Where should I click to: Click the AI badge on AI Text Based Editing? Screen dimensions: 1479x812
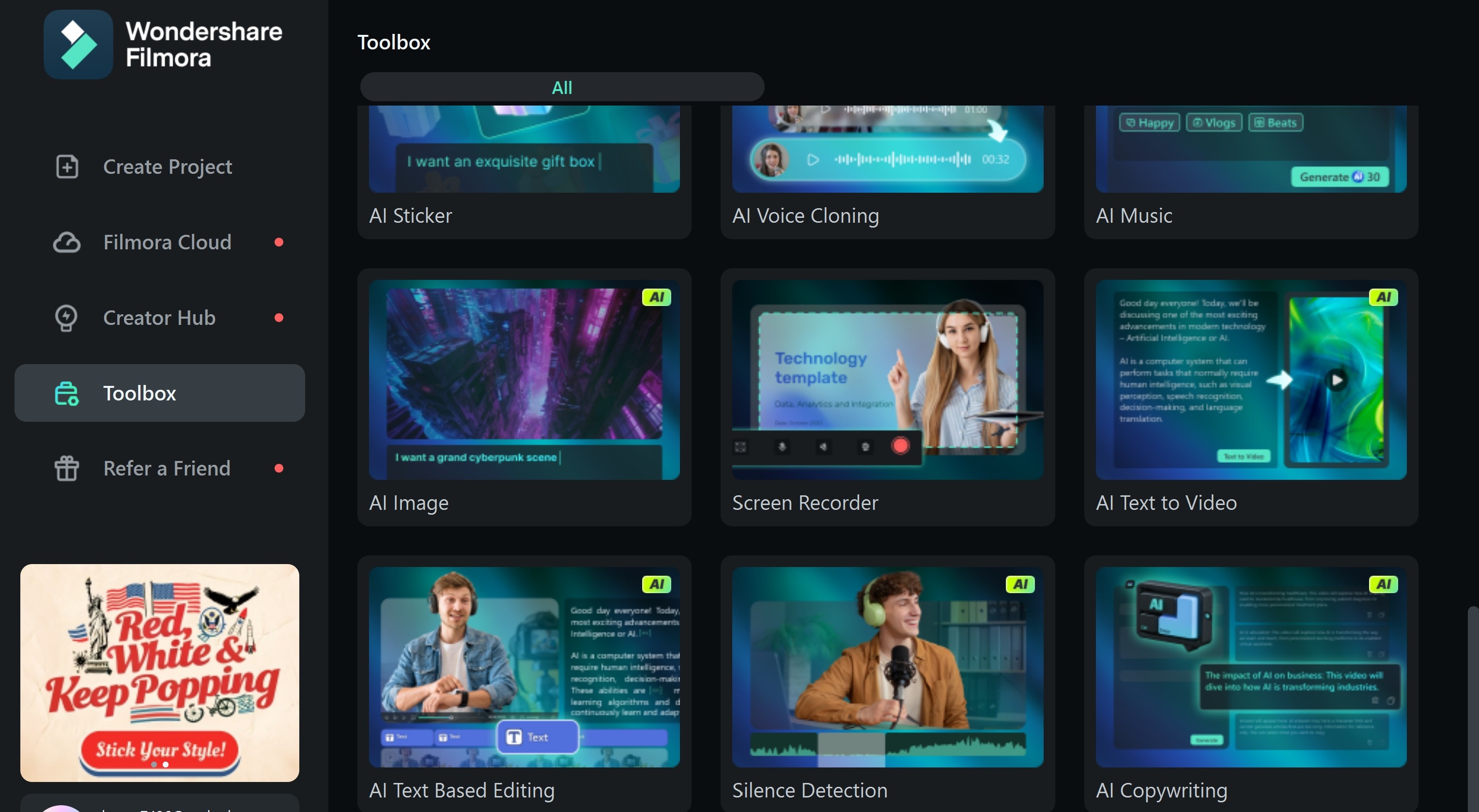point(656,584)
